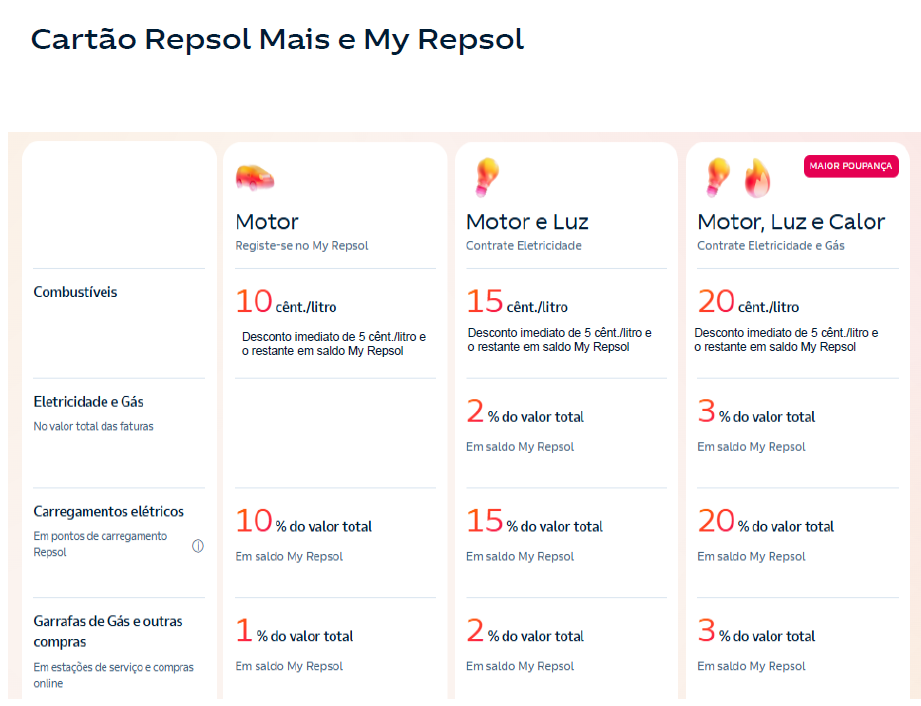This screenshot has height=706, width=921.
Task: Click Contrate Eletricidade e Gás
Action: [770, 246]
